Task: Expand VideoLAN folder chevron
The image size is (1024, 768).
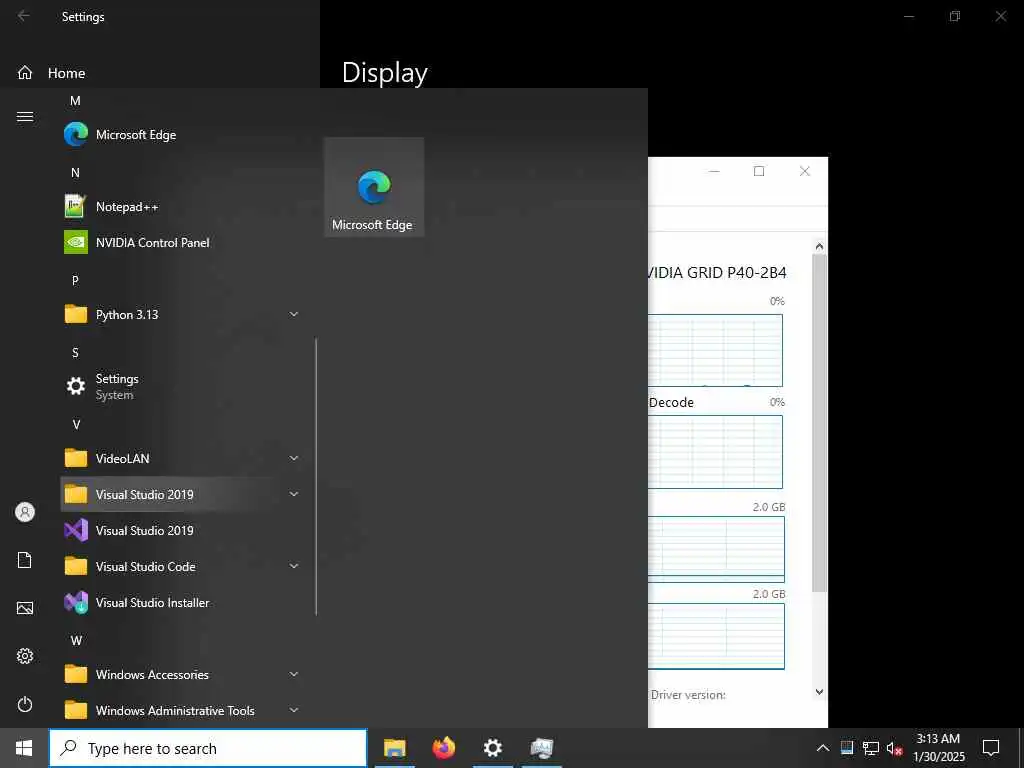Action: (294, 458)
